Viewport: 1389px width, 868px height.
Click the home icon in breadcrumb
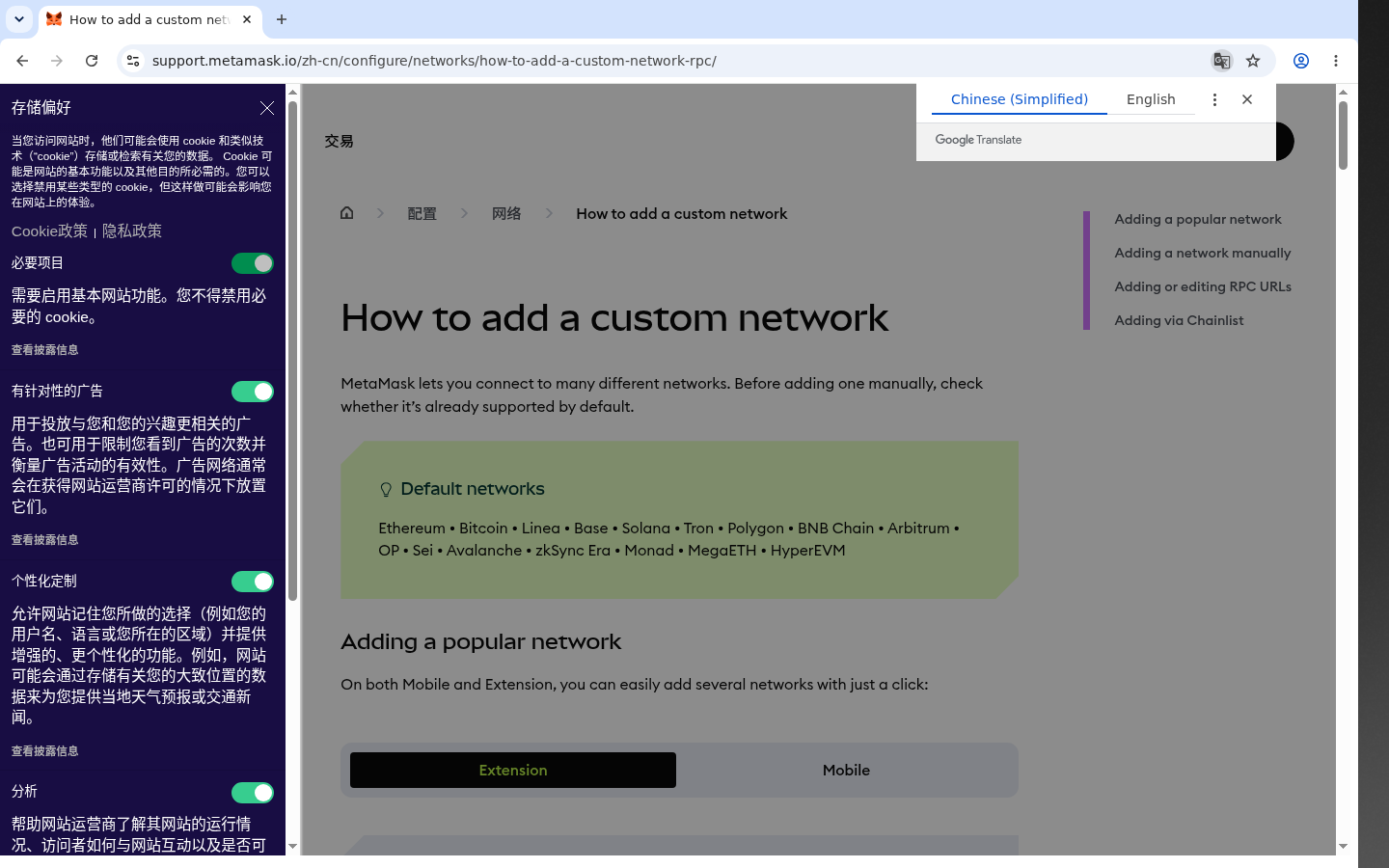click(x=347, y=213)
